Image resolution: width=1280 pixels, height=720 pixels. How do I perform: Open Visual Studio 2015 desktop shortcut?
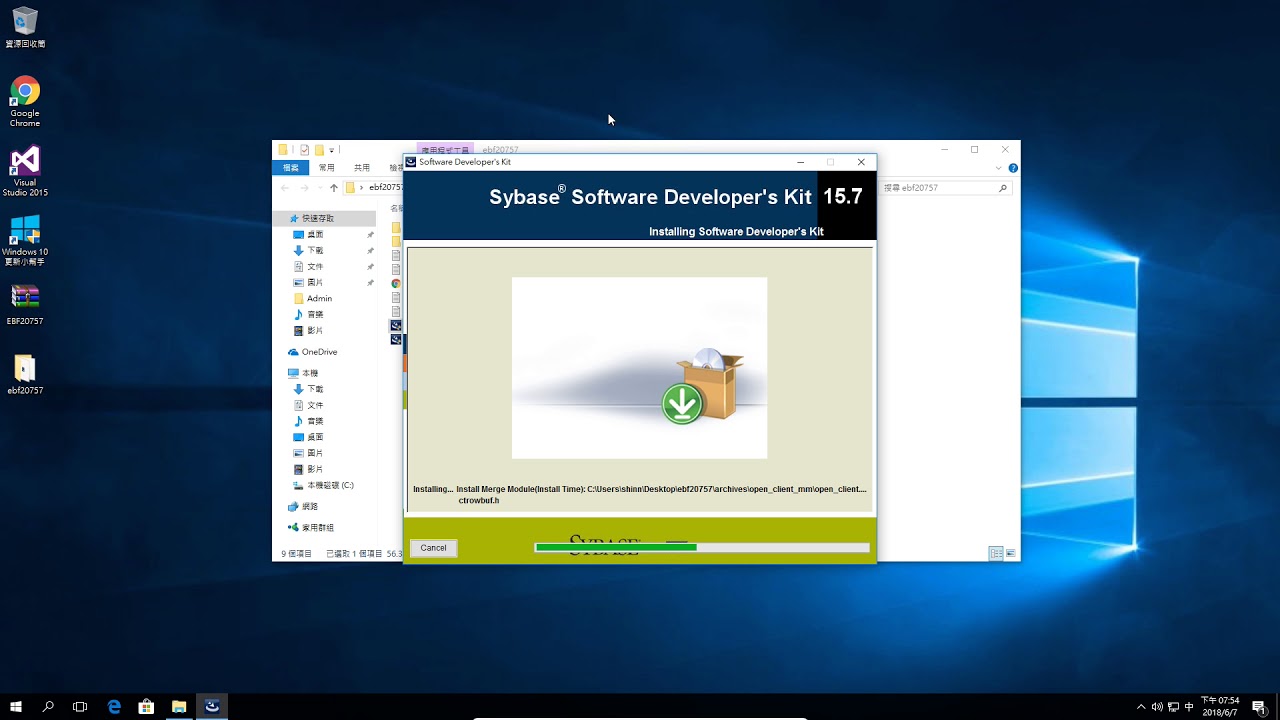pos(25,171)
